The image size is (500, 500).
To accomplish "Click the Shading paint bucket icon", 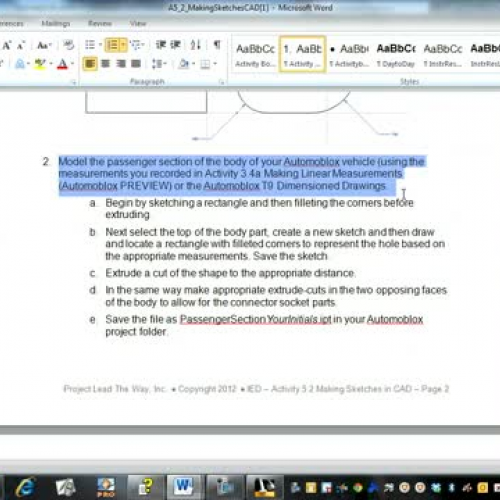I will click(x=184, y=63).
